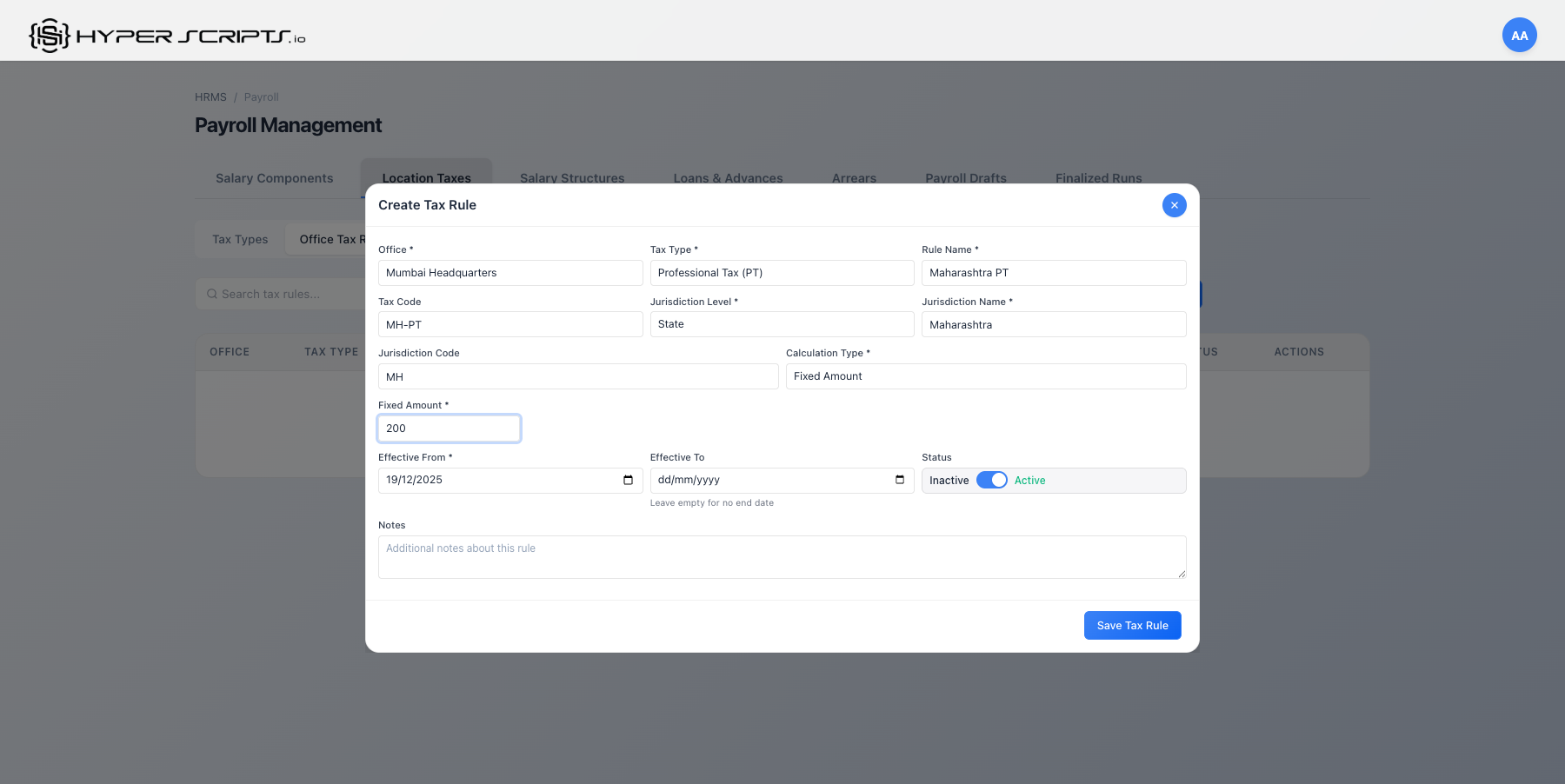Click the HyperScripts logo
Screen dimensions: 1565x784
167,36
